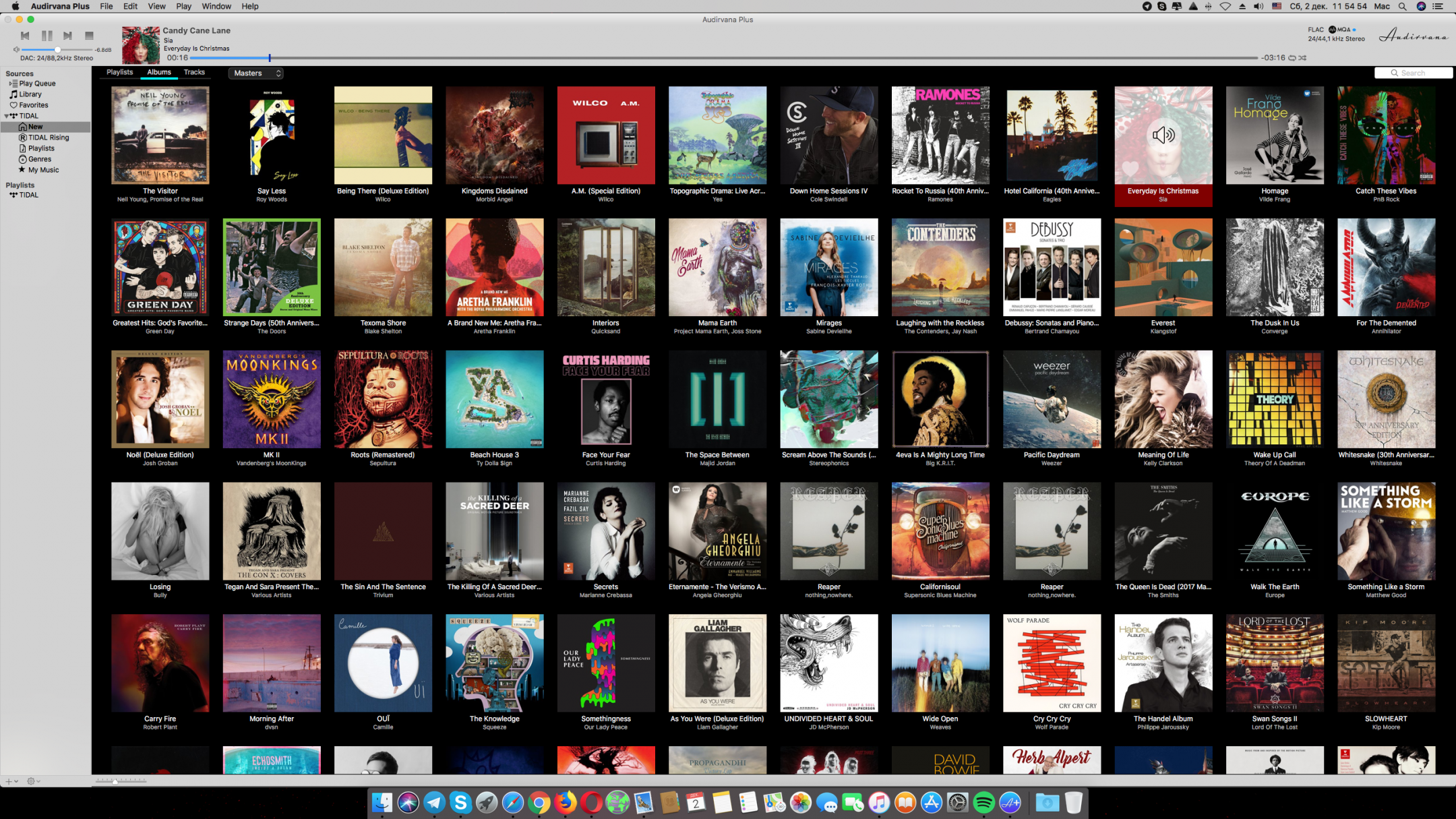Stop playback with the stop button
Screen dimensions: 1456x819
(89, 35)
